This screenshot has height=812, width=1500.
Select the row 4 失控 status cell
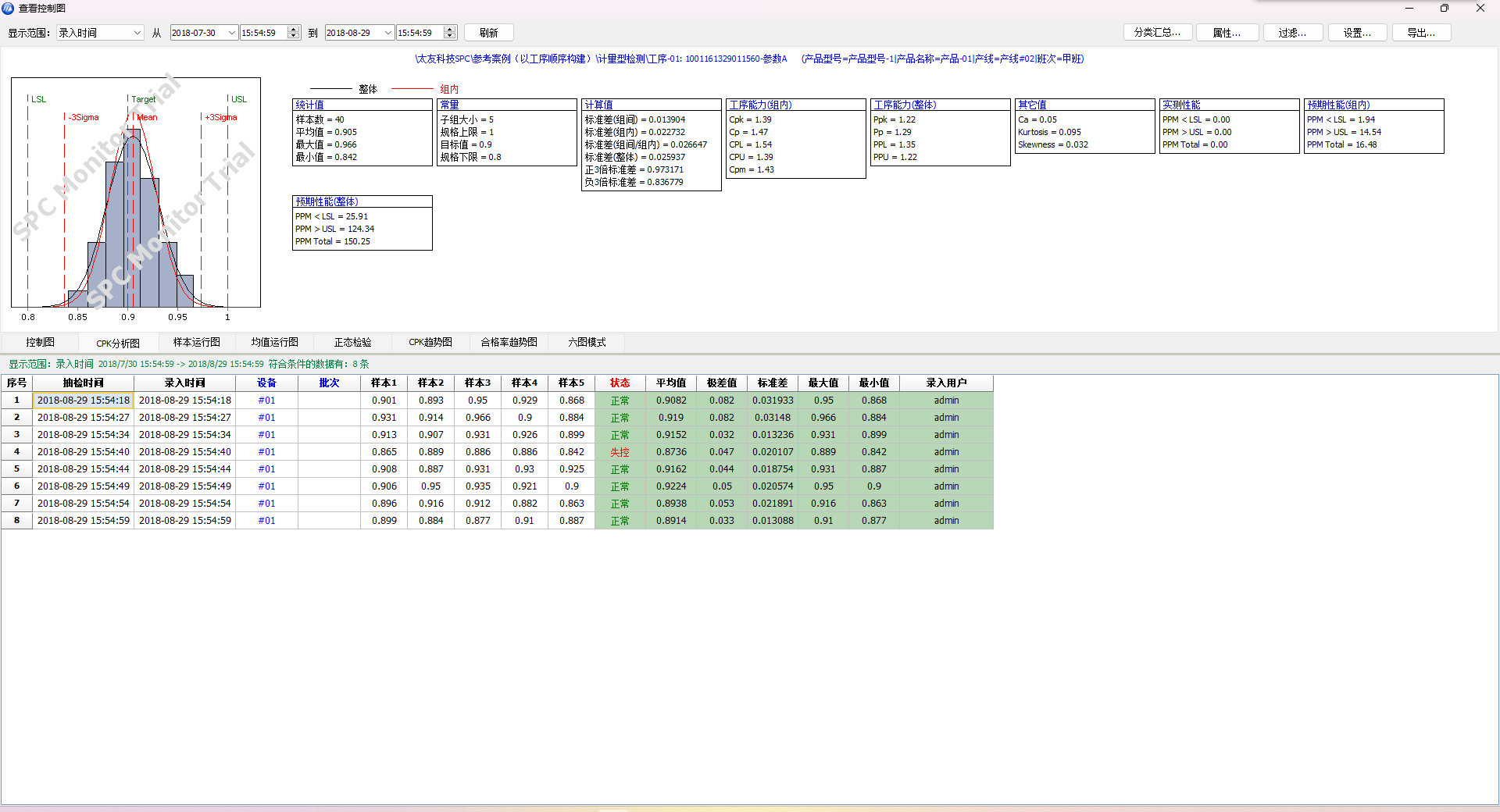pyautogui.click(x=620, y=452)
